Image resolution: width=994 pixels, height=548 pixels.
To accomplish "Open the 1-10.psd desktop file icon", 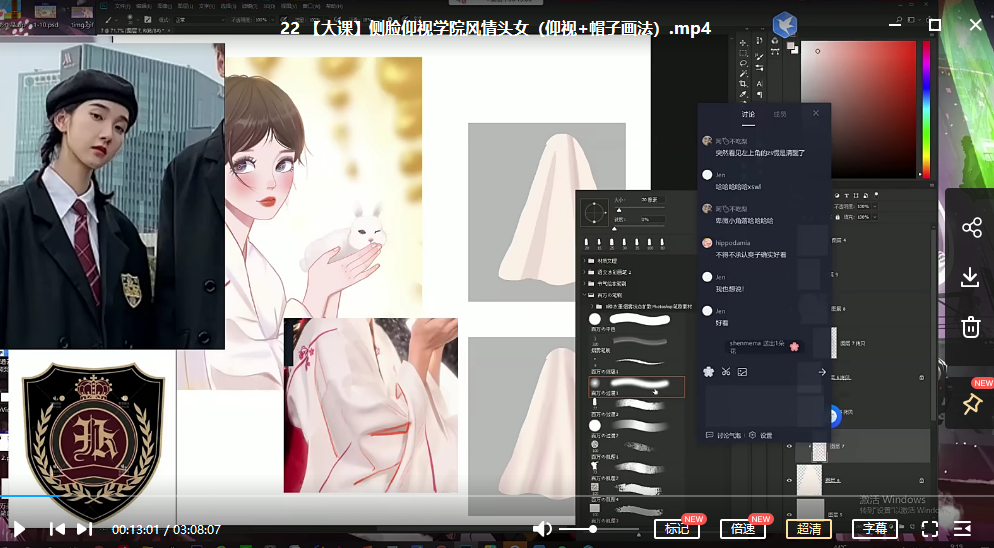I will [46, 17].
